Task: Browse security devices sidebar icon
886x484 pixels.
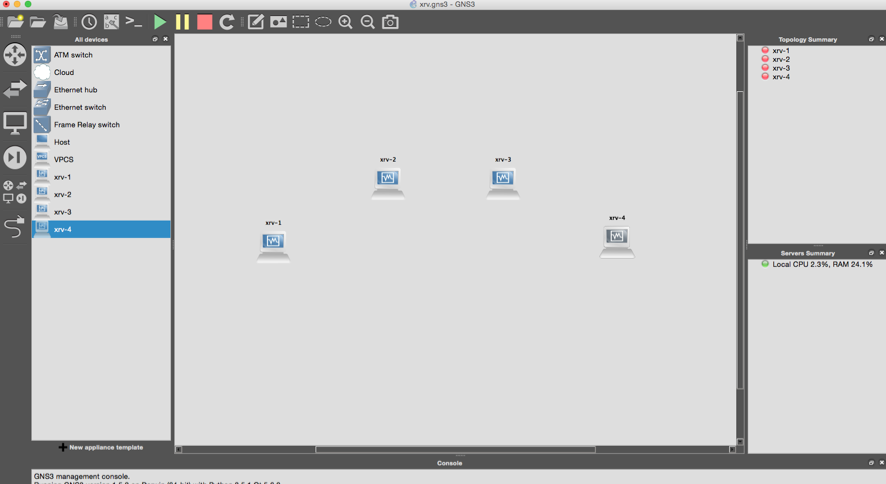Action: [15, 158]
